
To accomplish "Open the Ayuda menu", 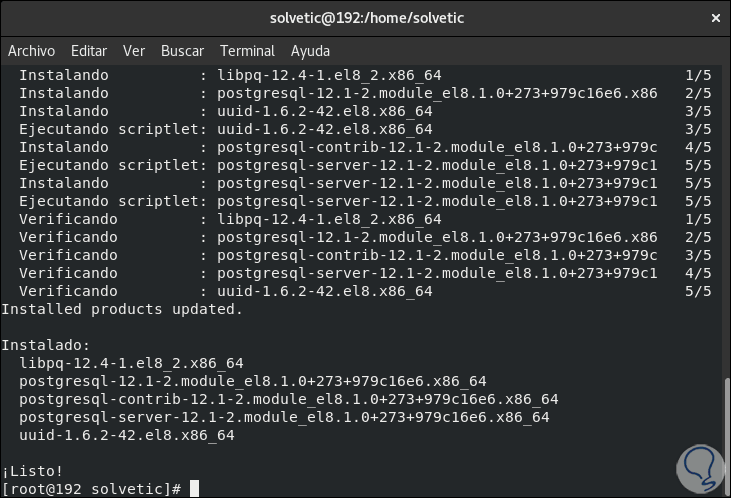I will 310,51.
